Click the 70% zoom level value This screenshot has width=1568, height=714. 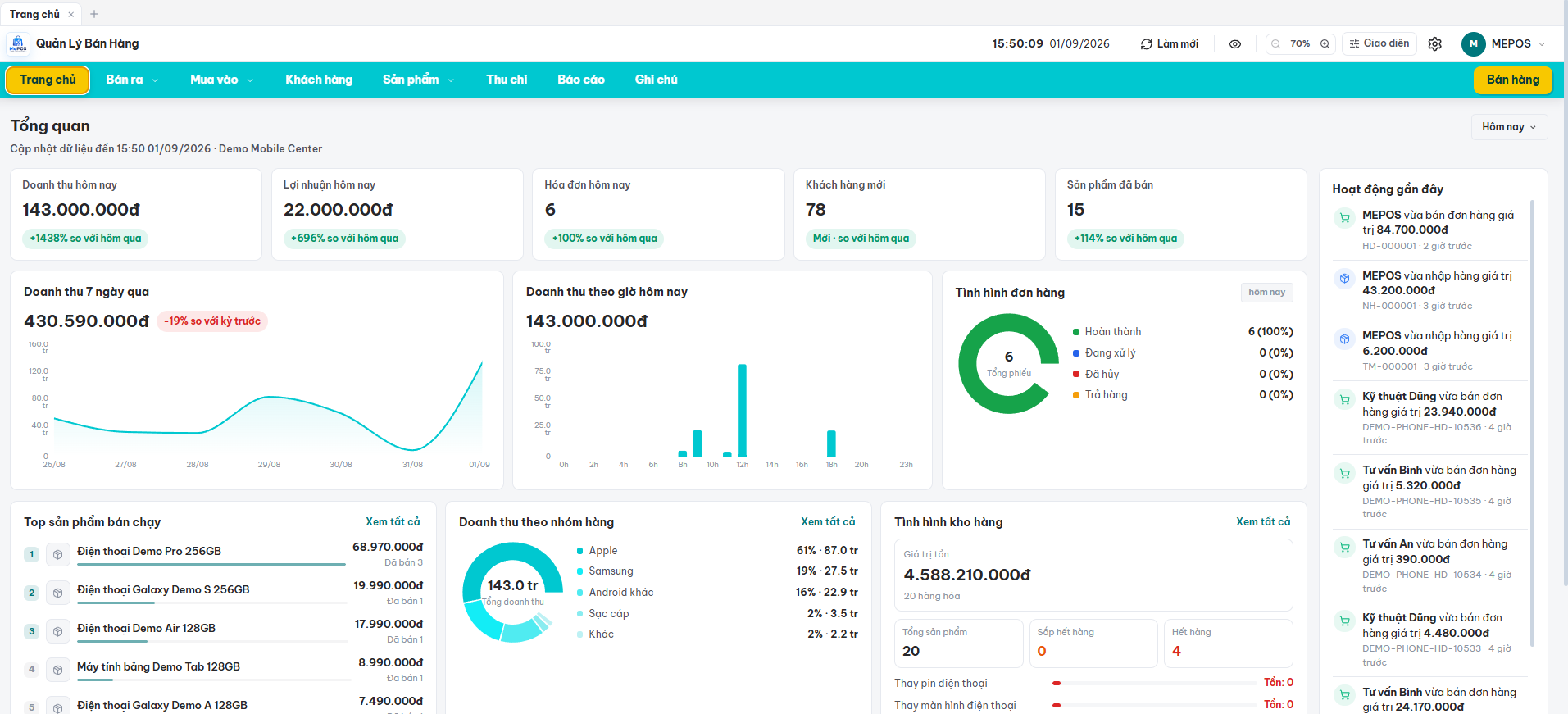1300,44
